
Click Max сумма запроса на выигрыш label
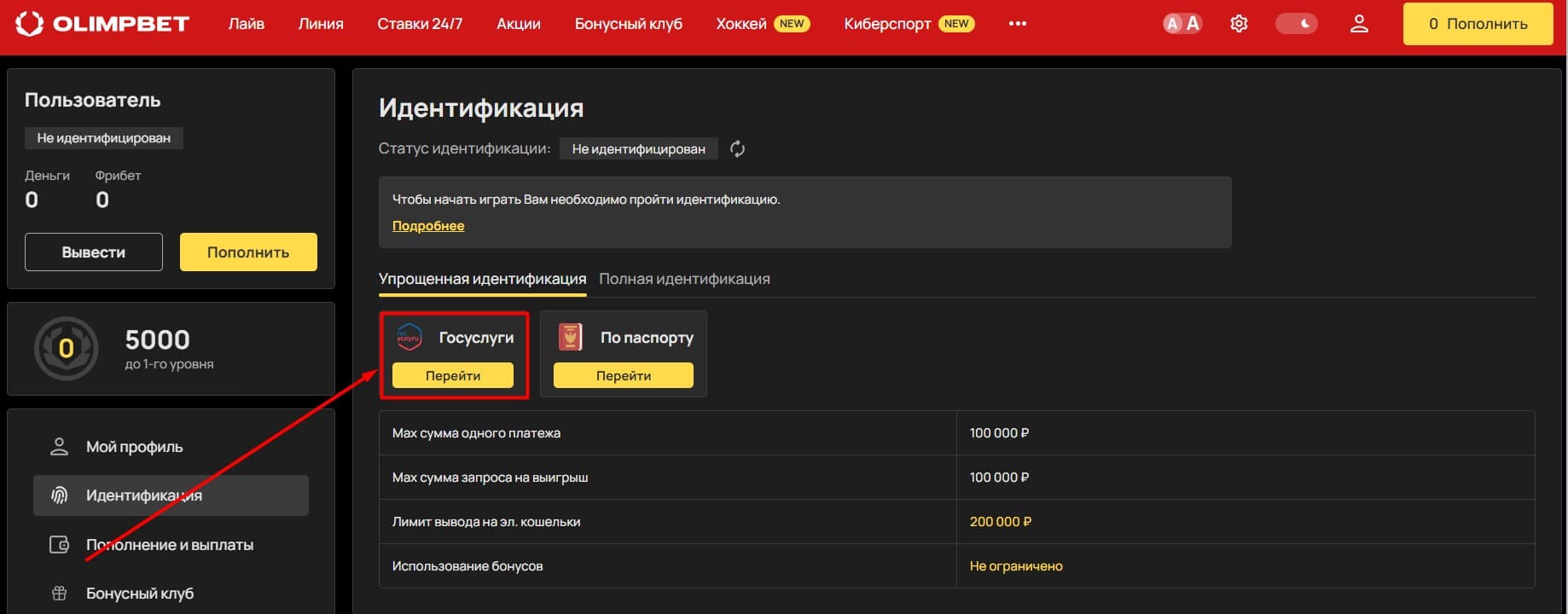click(x=490, y=478)
